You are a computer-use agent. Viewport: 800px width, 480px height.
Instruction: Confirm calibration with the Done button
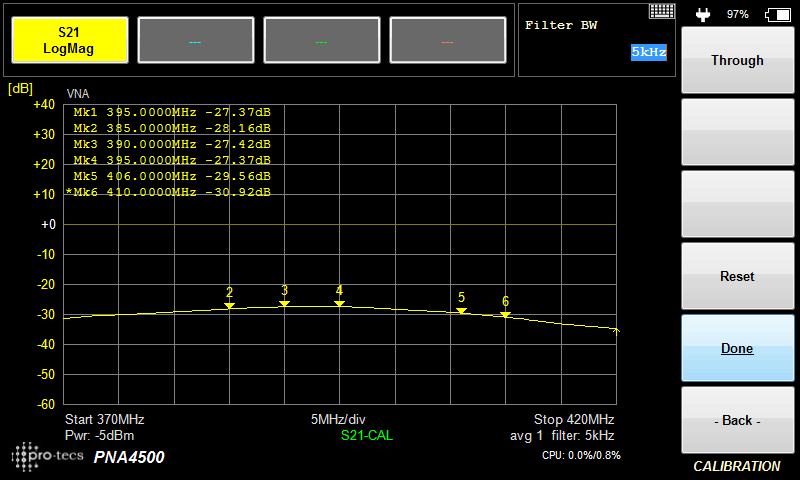click(737, 348)
